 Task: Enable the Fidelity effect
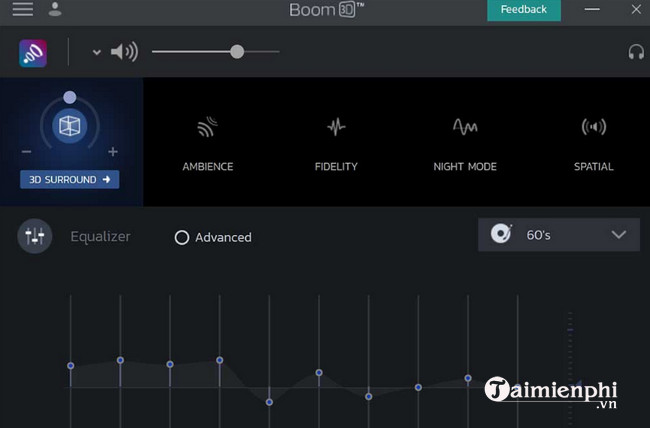[x=336, y=144]
